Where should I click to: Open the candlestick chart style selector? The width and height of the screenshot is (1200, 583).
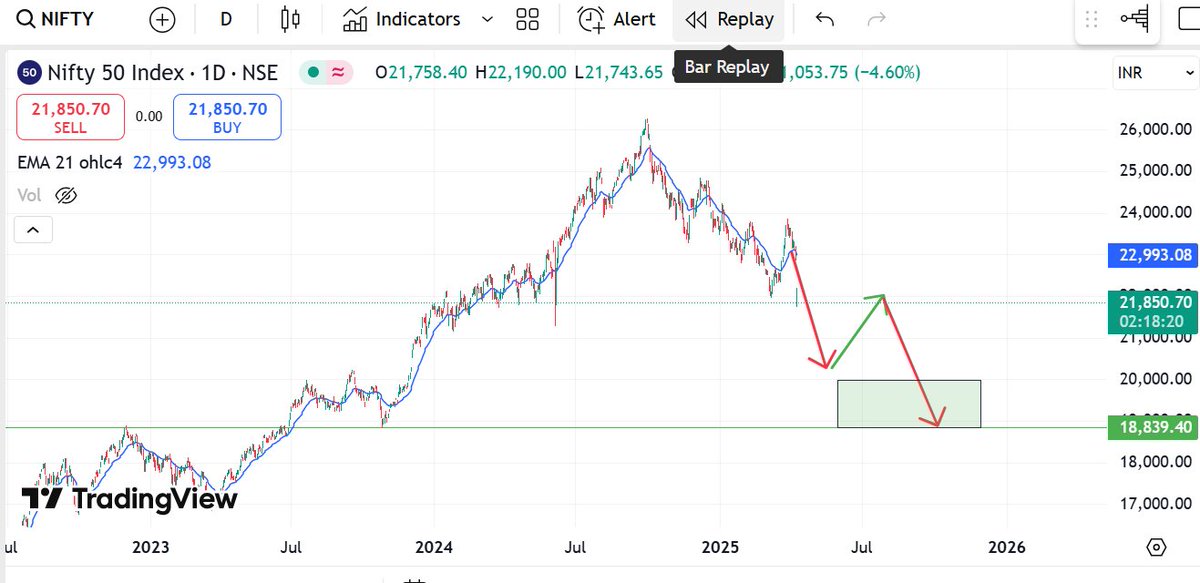pos(291,19)
